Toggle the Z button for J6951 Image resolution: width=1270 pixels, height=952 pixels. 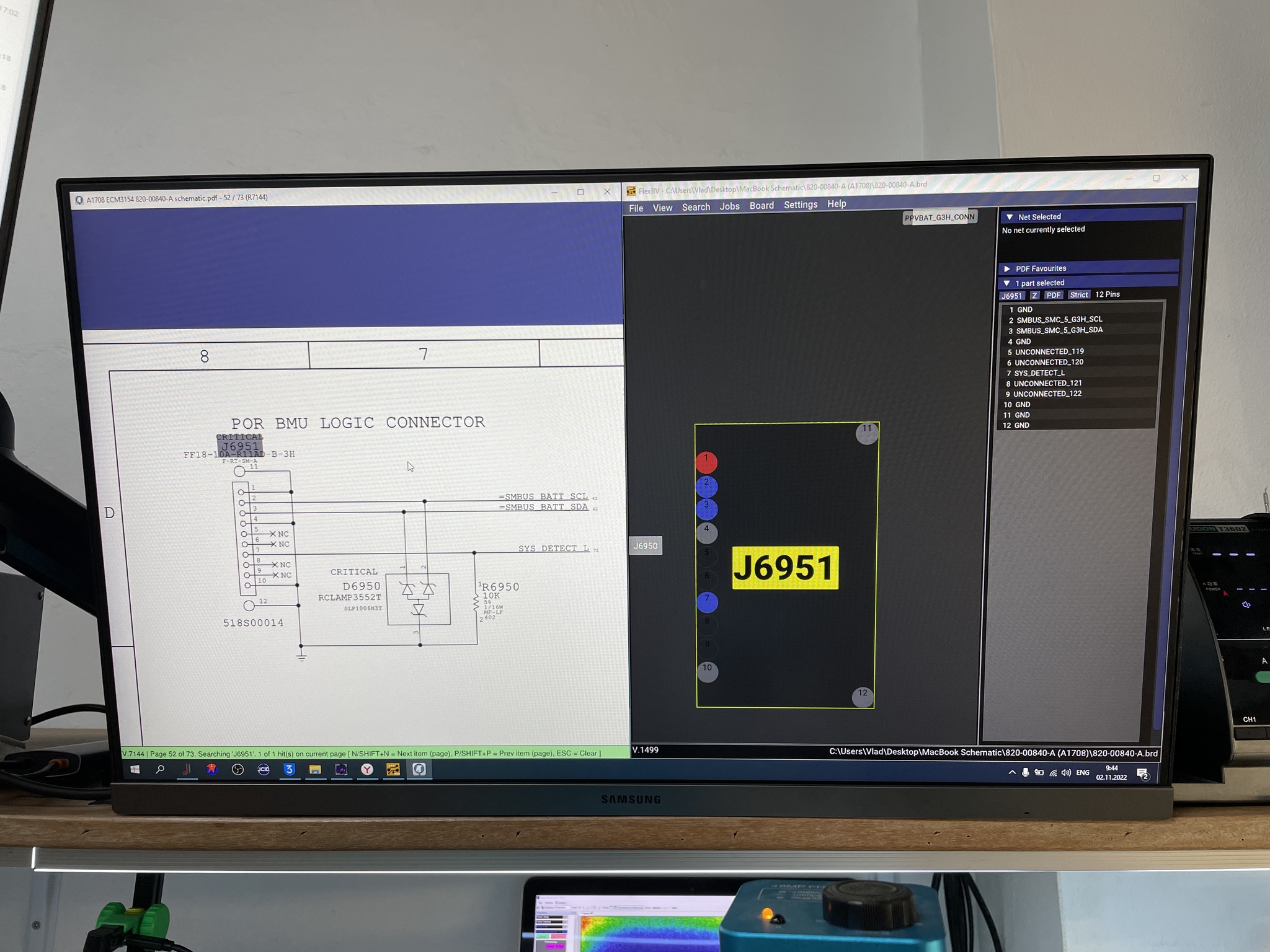tap(1034, 296)
